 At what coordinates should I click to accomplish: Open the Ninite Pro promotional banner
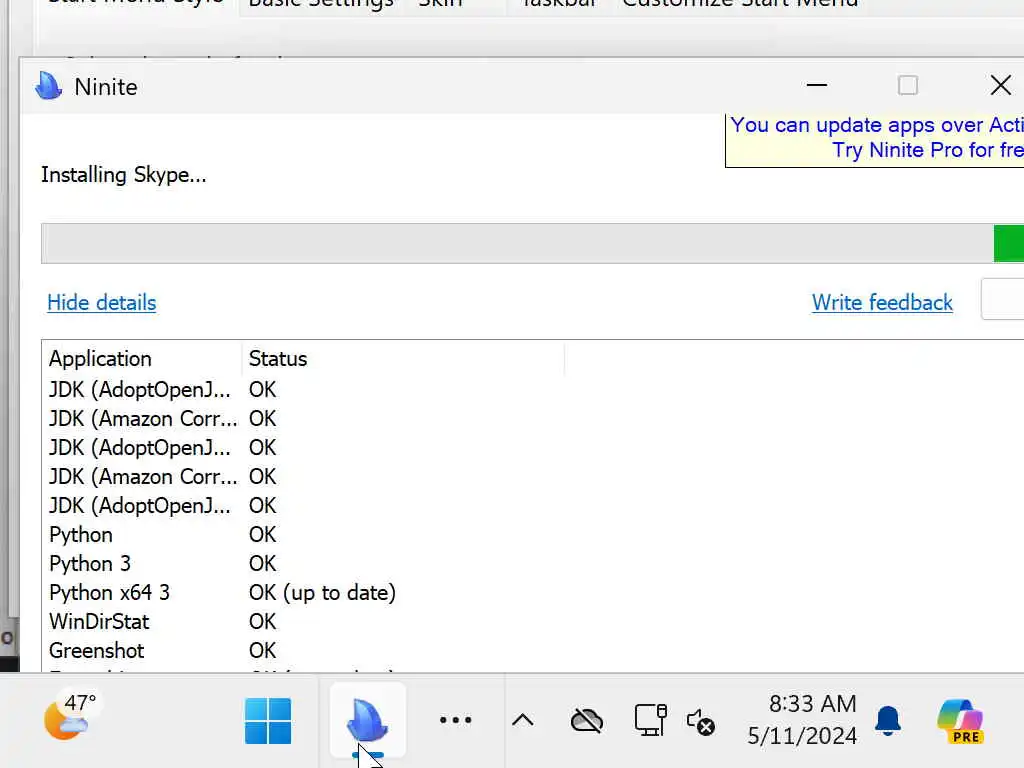click(875, 140)
